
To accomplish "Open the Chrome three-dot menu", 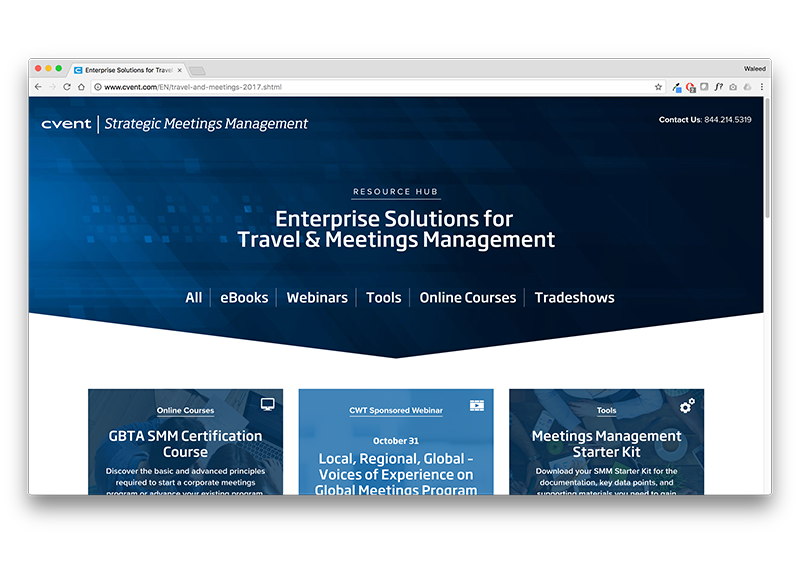I will 762,87.
